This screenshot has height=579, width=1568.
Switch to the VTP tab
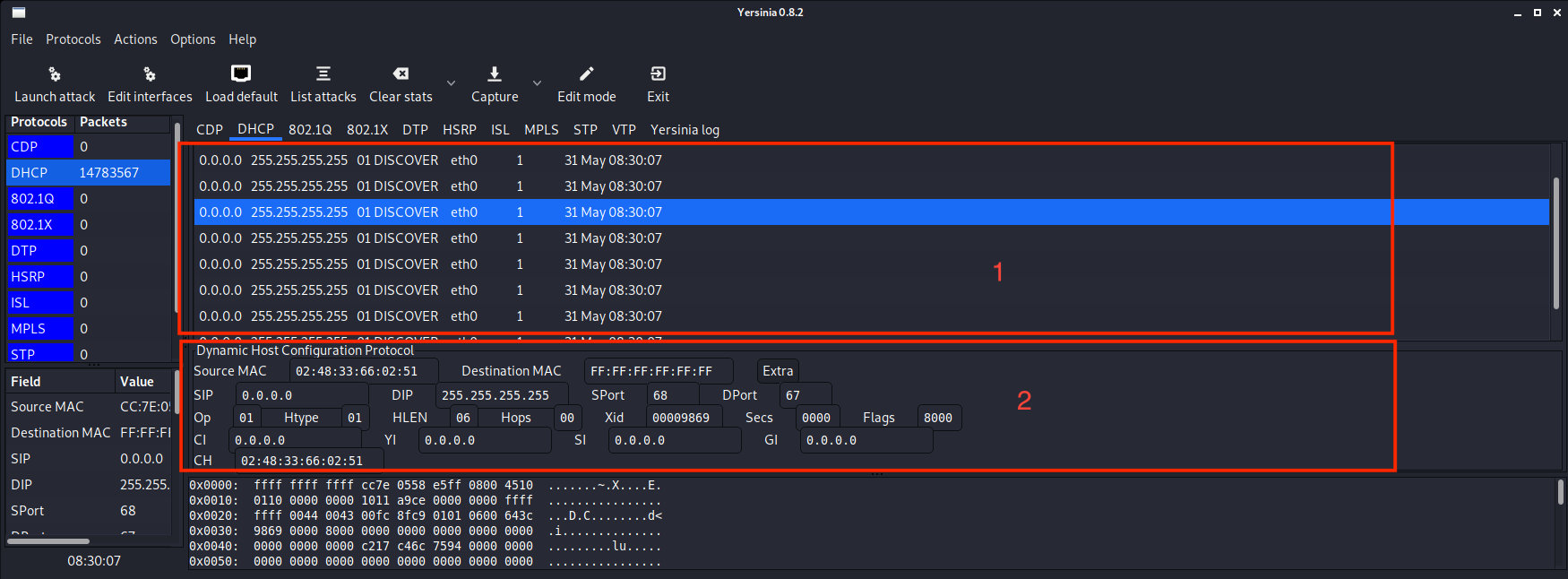[624, 130]
